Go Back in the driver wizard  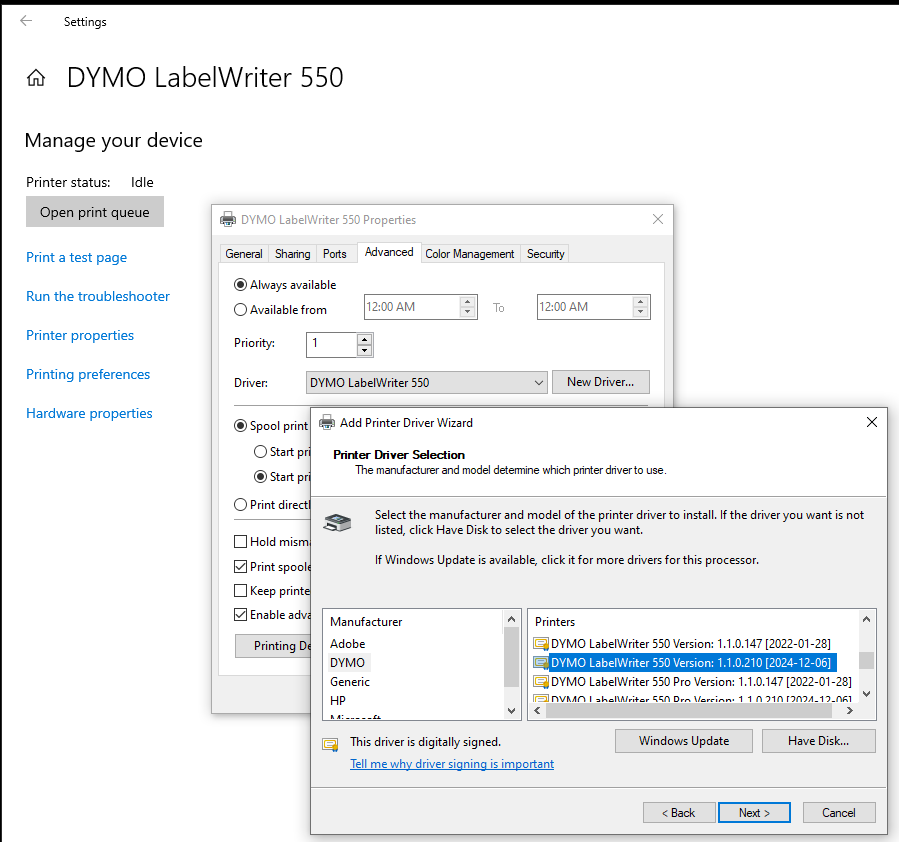pyautogui.click(x=679, y=812)
